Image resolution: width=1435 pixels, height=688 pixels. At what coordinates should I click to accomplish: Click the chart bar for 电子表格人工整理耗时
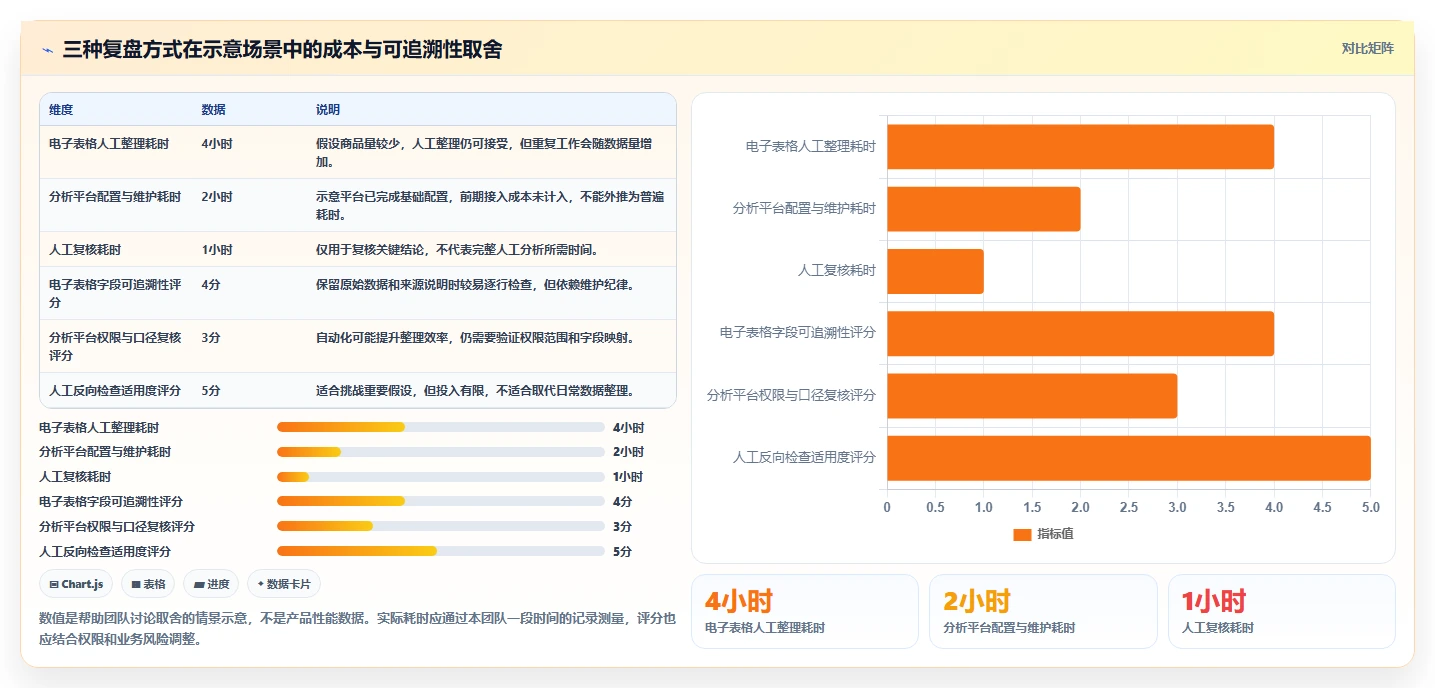pyautogui.click(x=1080, y=147)
